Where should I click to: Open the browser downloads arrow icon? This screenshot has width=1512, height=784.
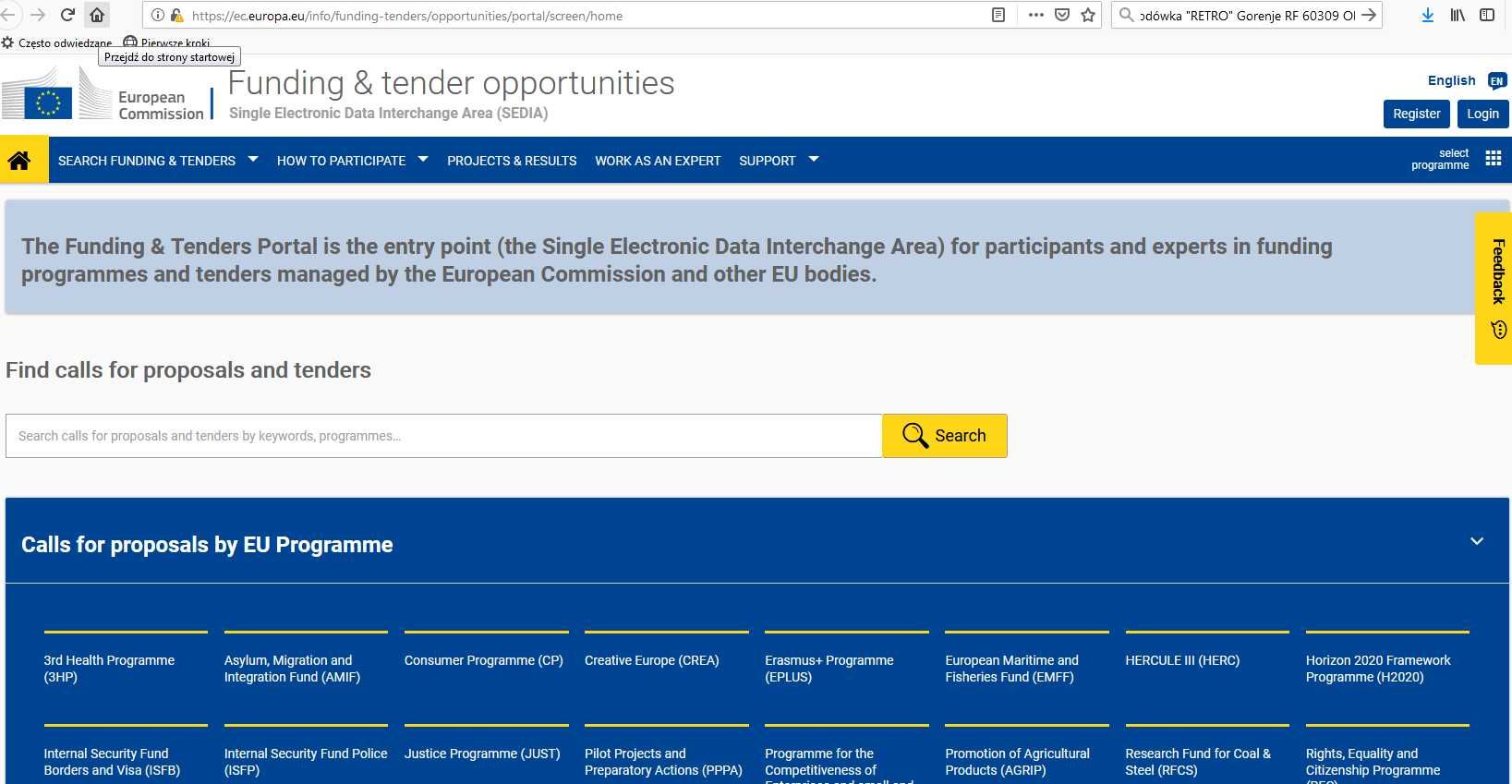coord(1427,15)
